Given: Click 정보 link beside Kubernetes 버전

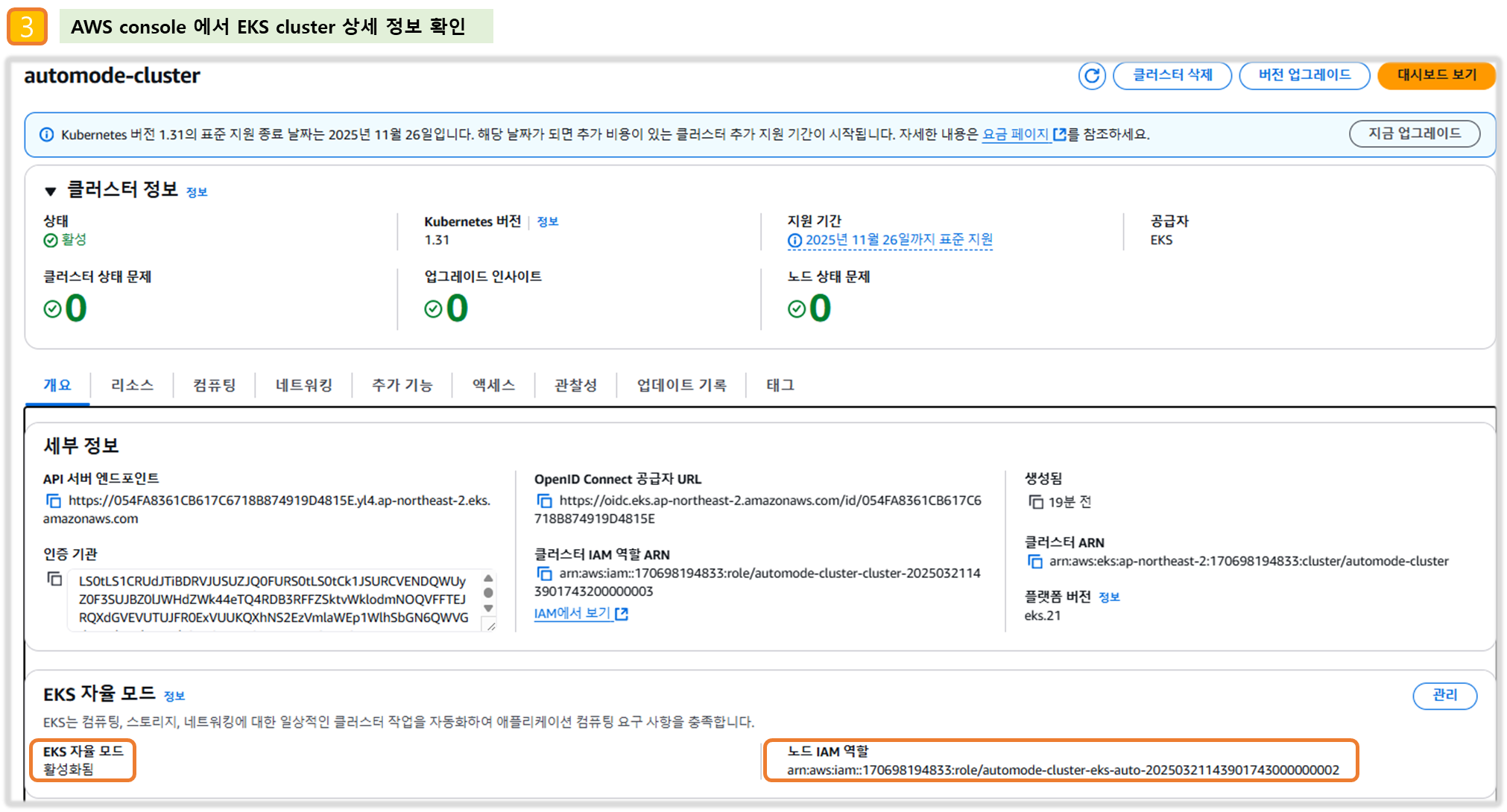Looking at the screenshot, I should click(548, 222).
